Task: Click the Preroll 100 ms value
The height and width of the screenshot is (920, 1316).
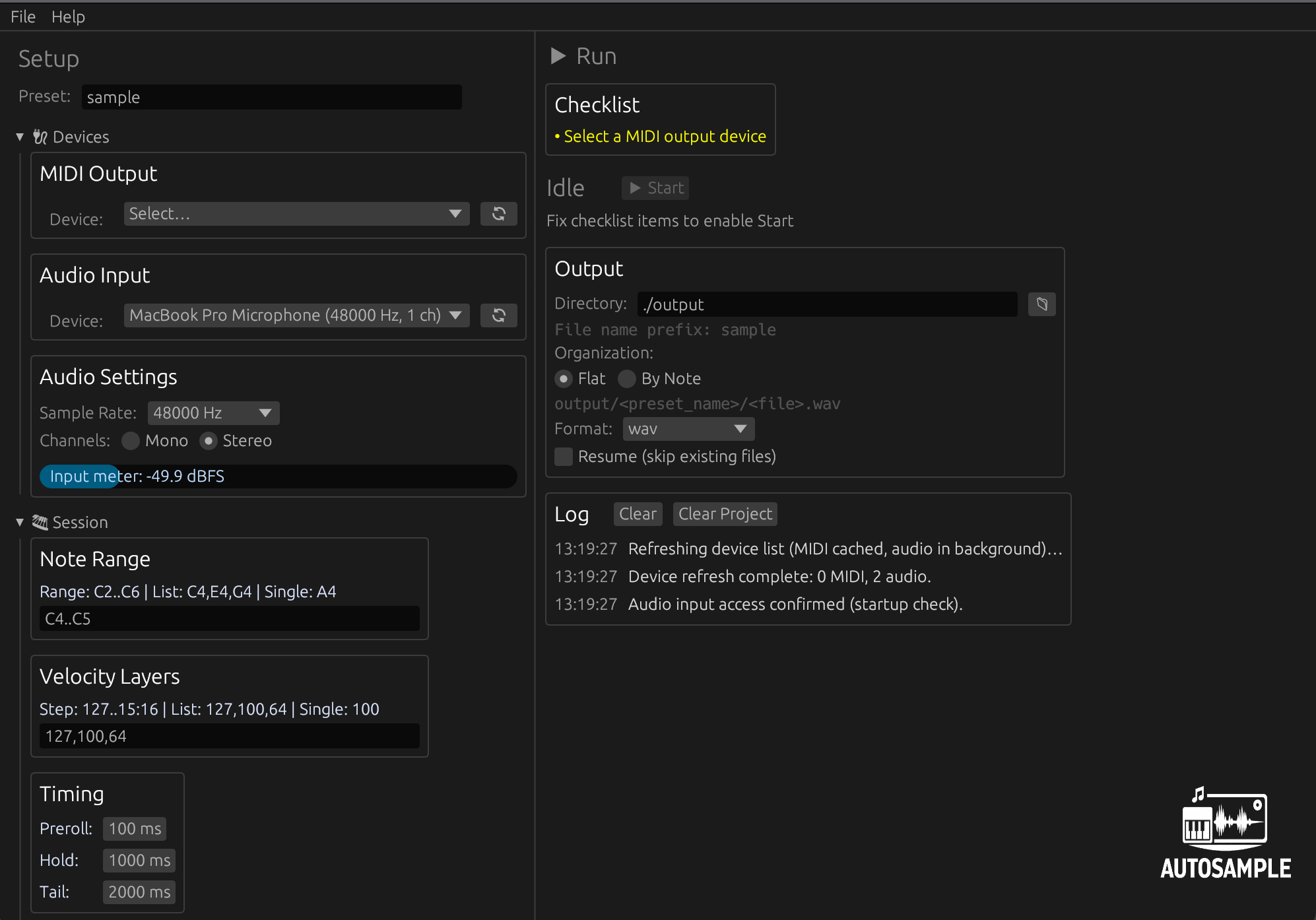Action: tap(135, 829)
